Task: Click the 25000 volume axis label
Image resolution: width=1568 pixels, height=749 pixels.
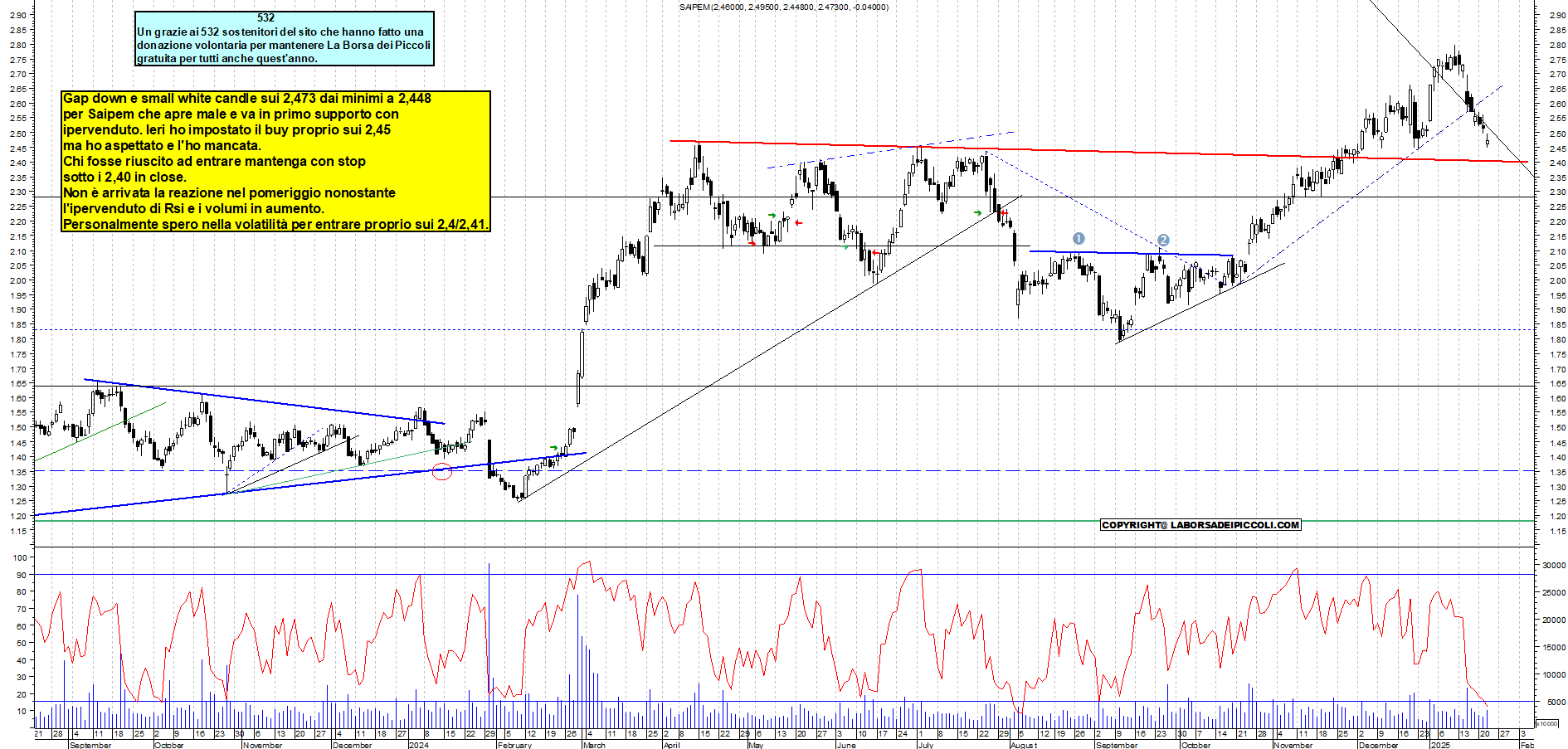Action: coord(1554,592)
